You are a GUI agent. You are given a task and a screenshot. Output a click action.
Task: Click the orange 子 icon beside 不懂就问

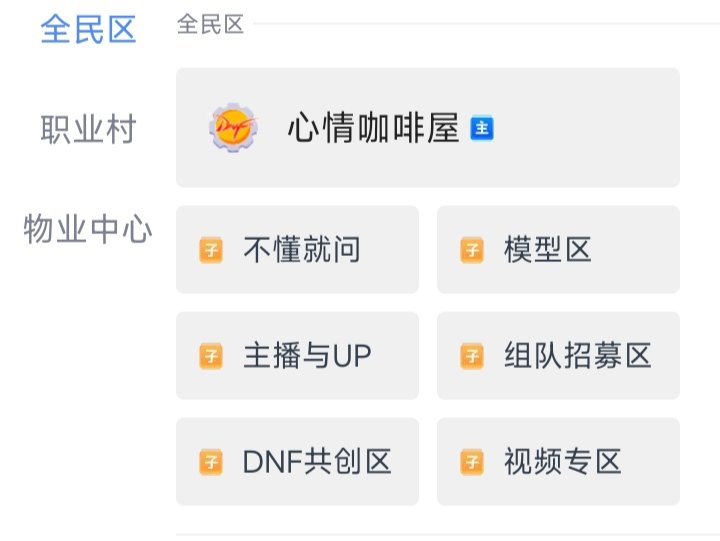(x=211, y=250)
